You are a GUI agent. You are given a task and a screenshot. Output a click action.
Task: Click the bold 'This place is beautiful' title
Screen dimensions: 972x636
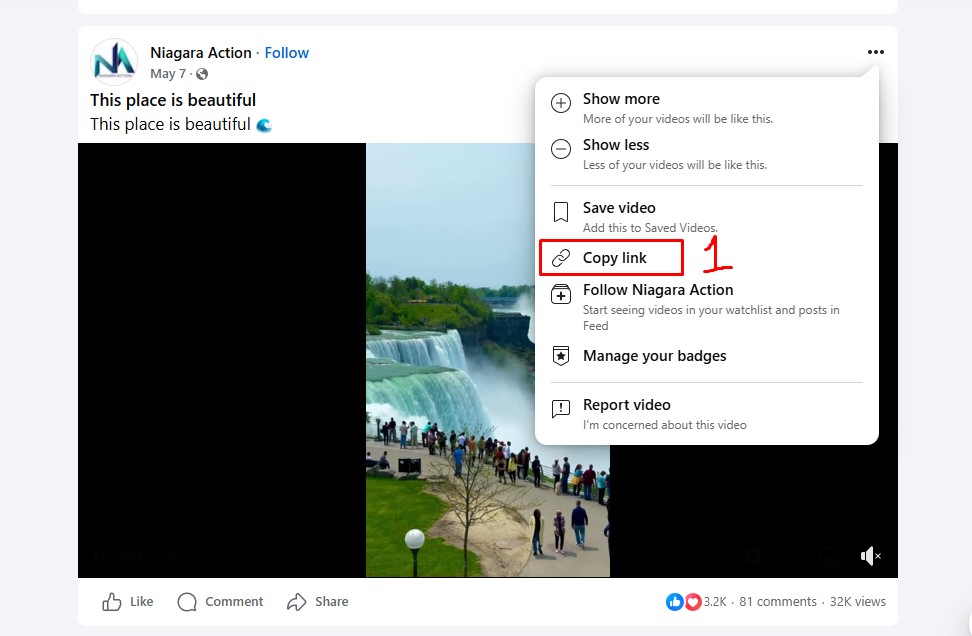pos(173,100)
